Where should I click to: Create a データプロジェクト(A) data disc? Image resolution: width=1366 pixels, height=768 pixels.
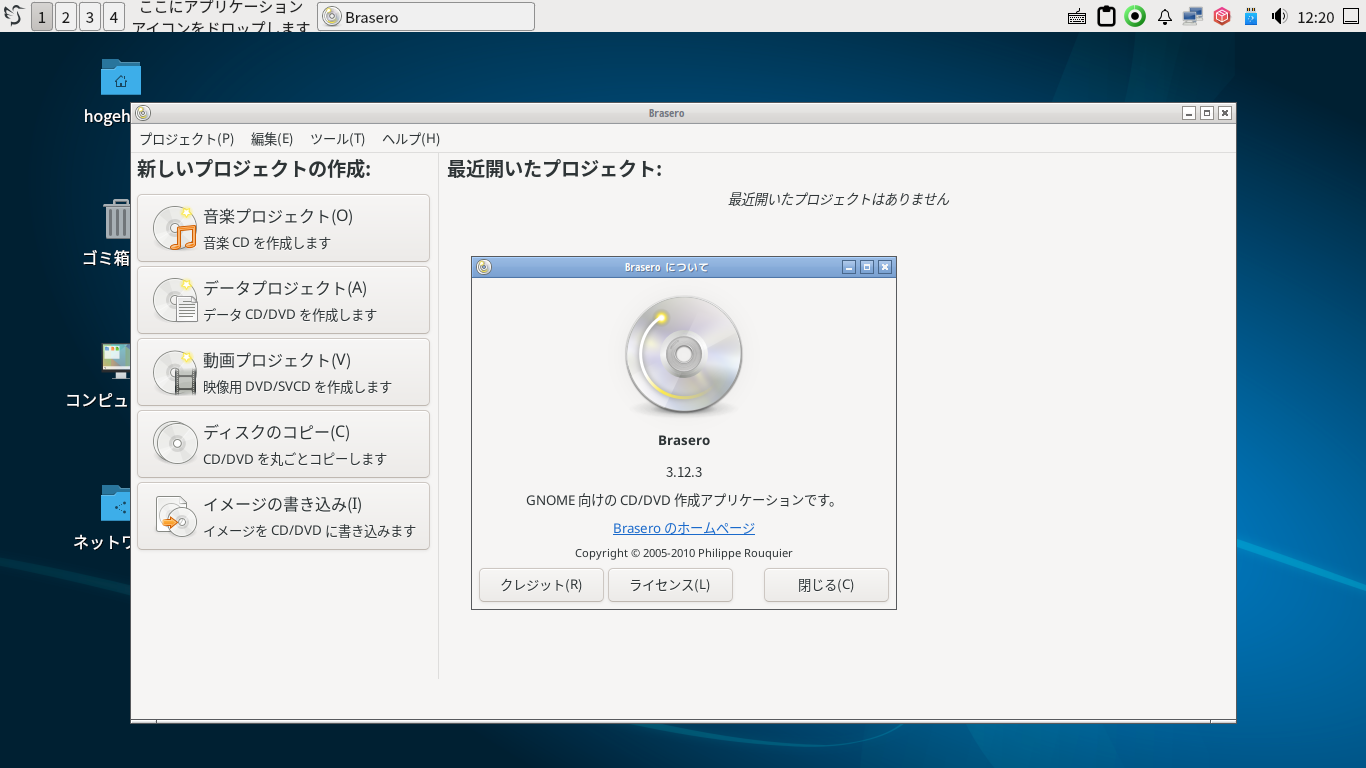tap(283, 300)
